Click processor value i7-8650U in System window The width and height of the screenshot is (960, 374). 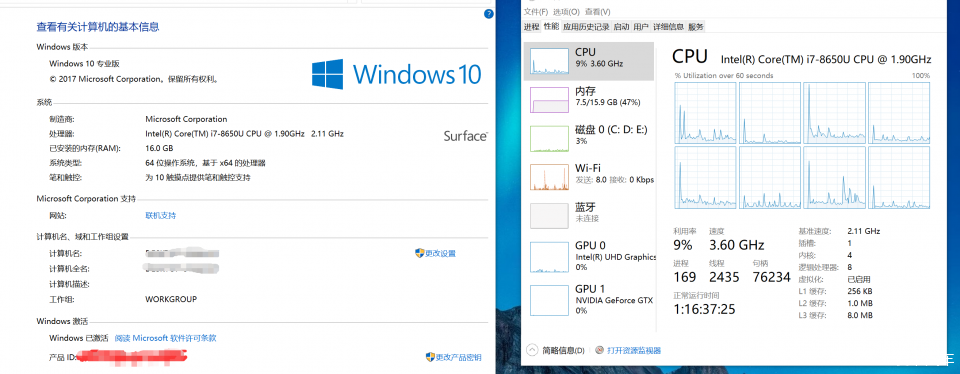pos(244,133)
